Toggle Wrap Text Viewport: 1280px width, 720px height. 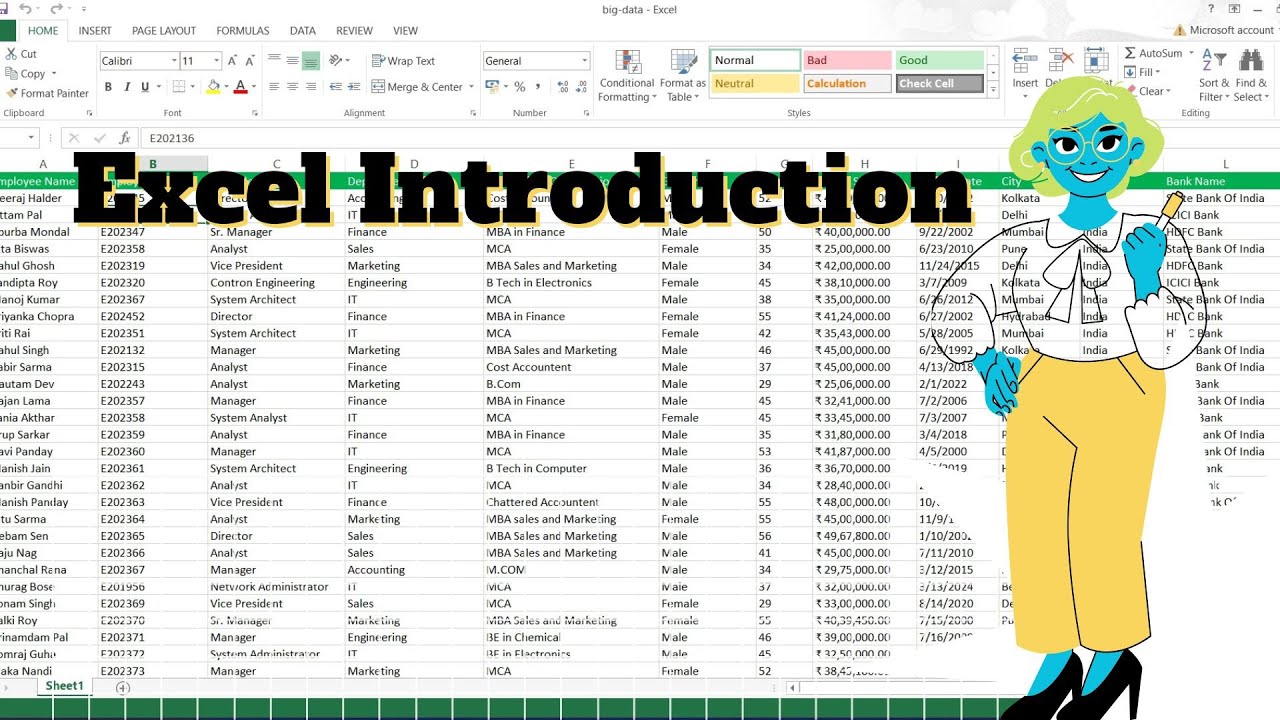pos(404,61)
